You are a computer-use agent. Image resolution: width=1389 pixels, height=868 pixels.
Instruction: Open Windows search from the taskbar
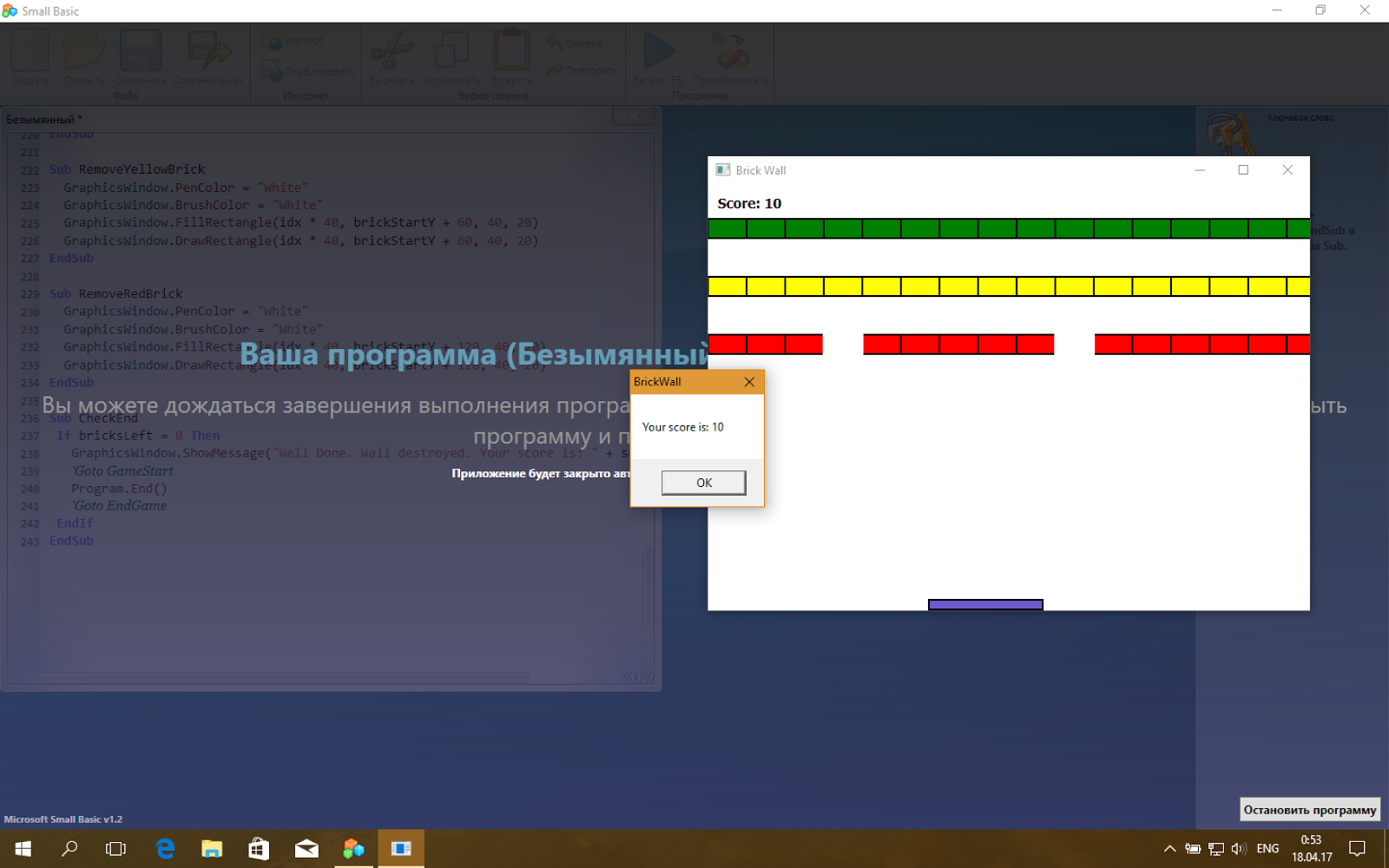click(x=69, y=849)
